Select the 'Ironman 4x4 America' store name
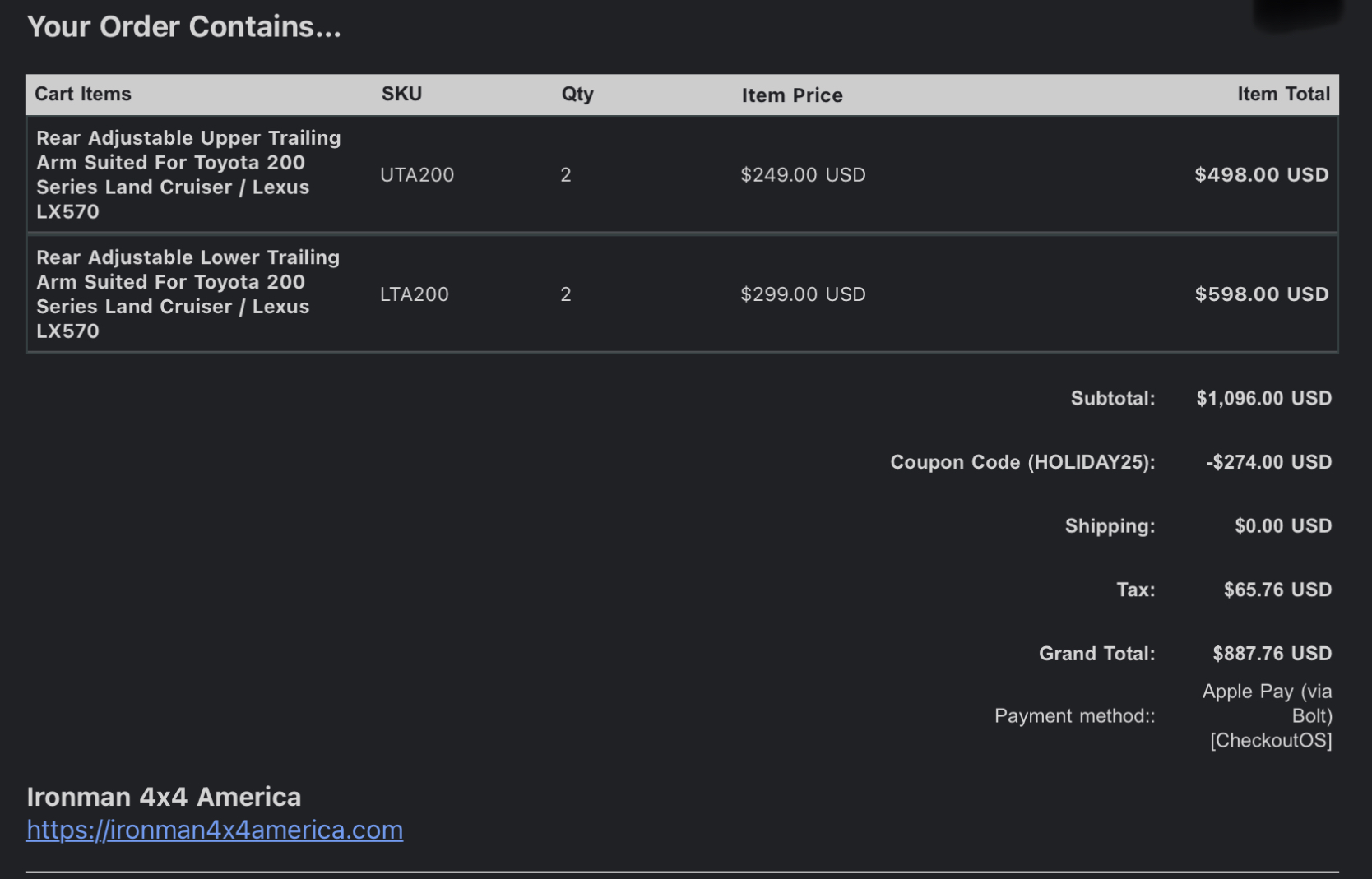The image size is (1372, 879). pos(164,796)
